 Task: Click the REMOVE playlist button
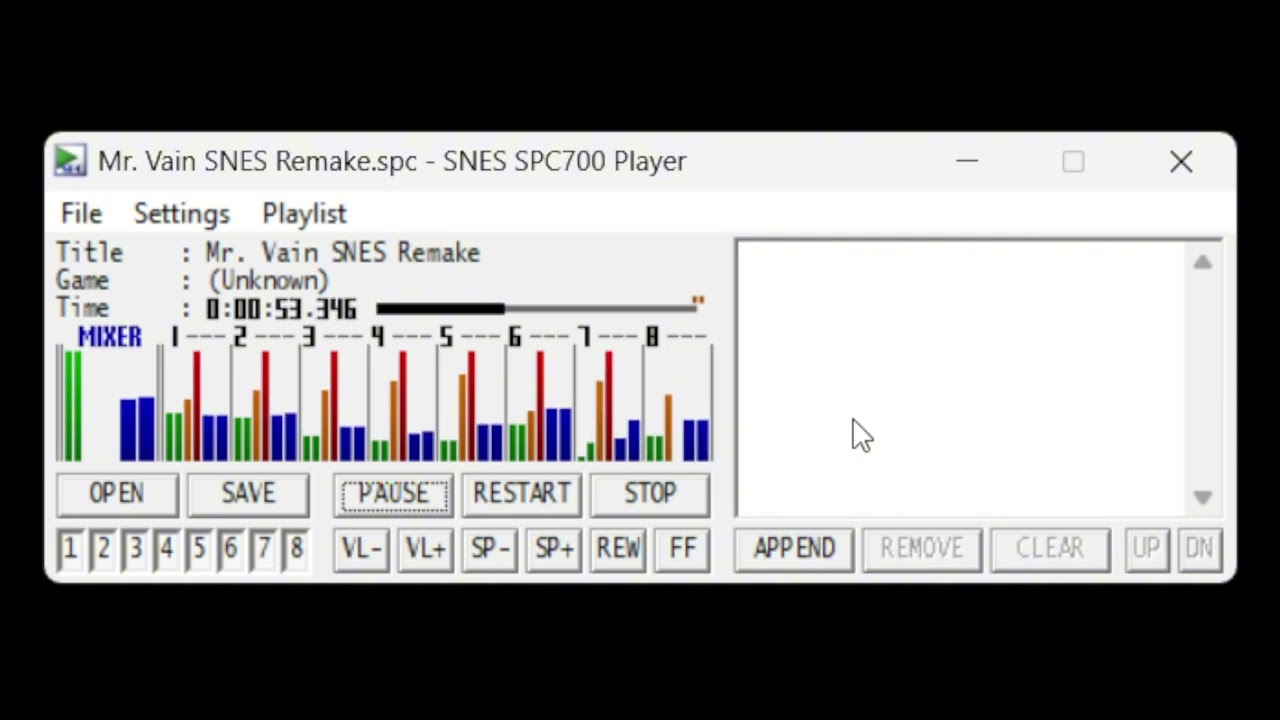[x=922, y=549]
